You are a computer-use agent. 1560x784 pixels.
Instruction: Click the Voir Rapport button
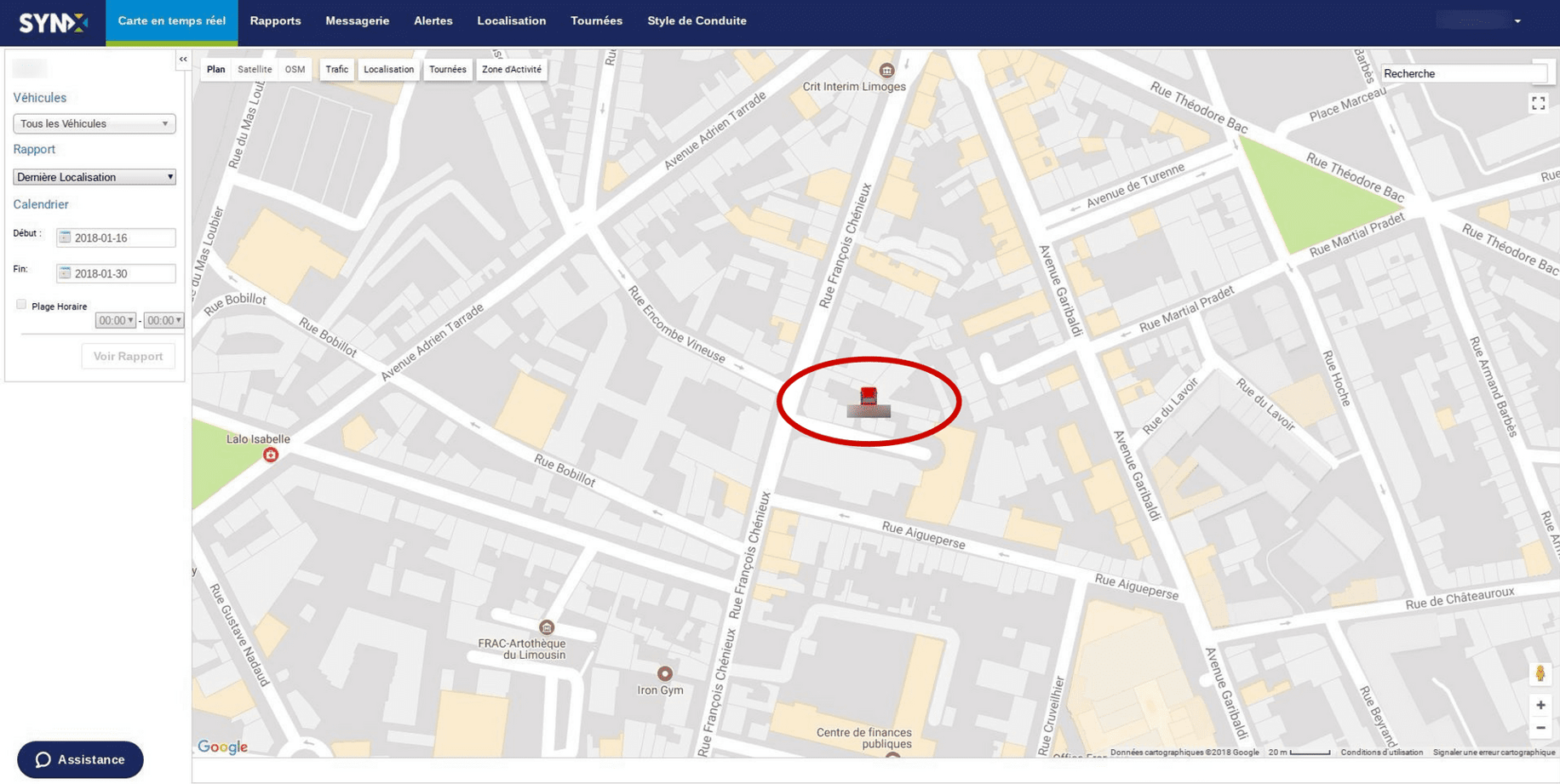[128, 356]
